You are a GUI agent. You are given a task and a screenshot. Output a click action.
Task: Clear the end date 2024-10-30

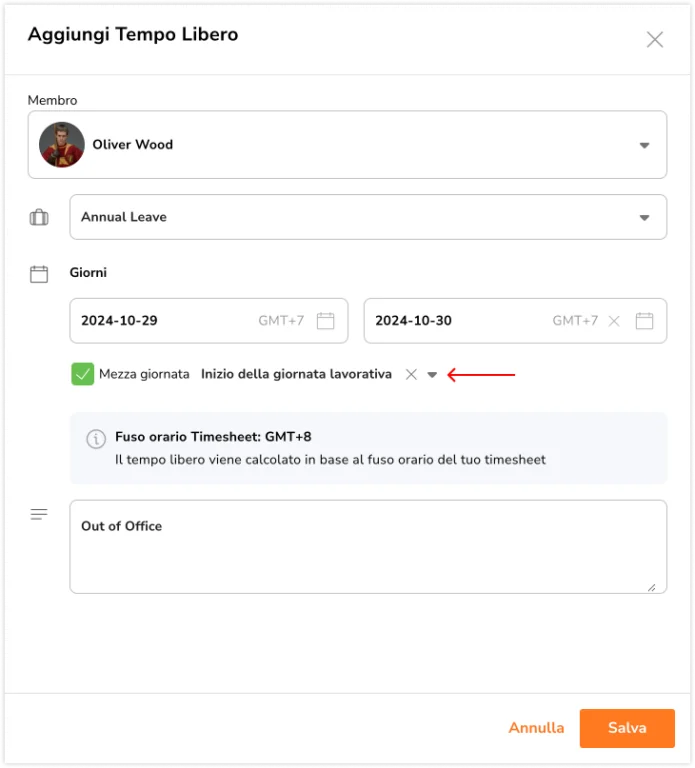(614, 321)
